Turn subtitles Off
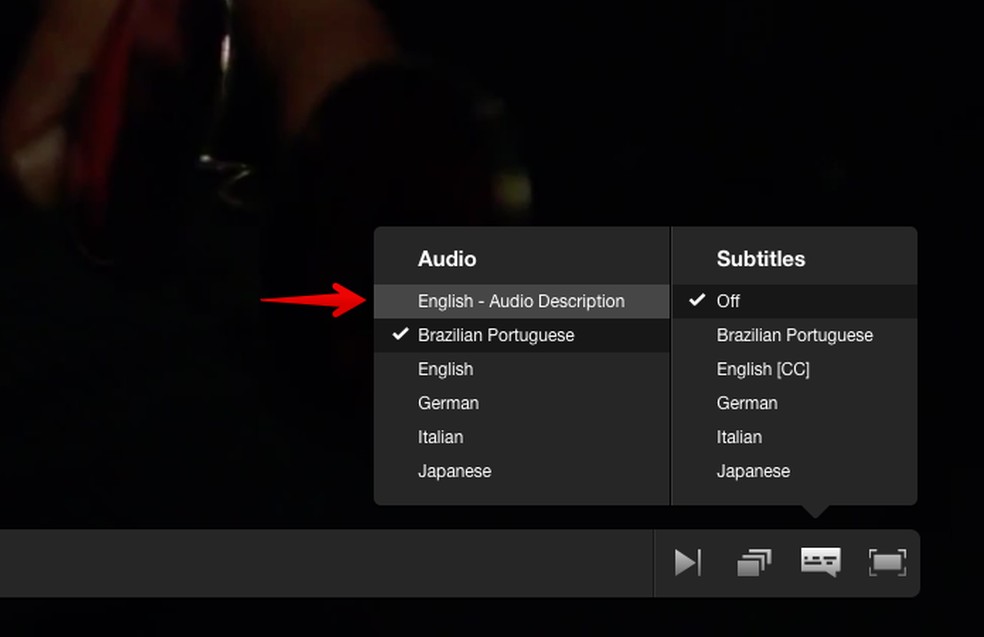This screenshot has width=984, height=637. [x=794, y=301]
